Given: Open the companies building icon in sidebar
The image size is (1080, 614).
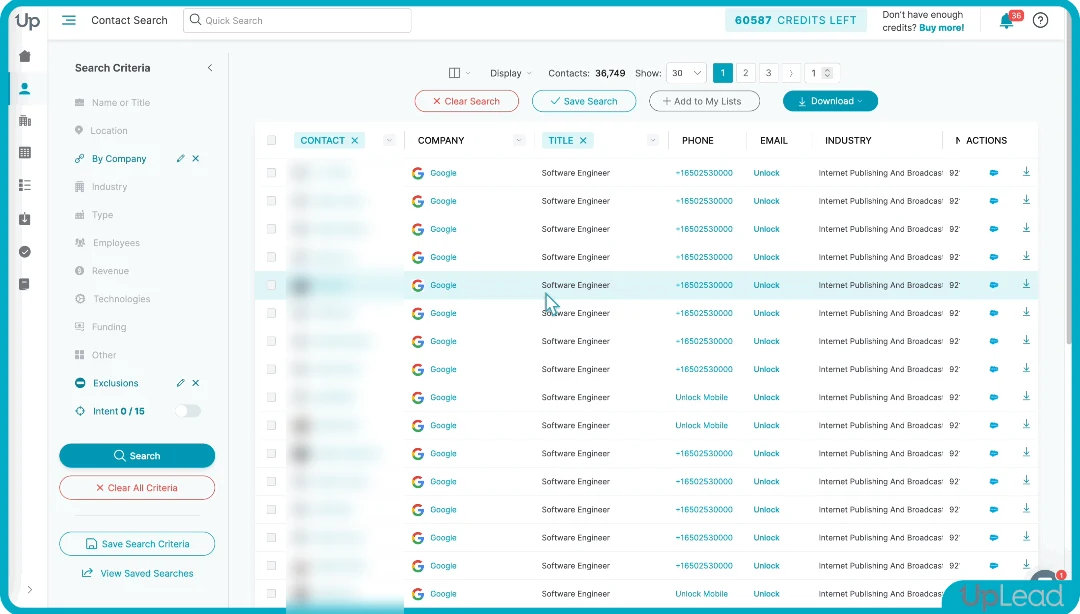Looking at the screenshot, I should [25, 121].
